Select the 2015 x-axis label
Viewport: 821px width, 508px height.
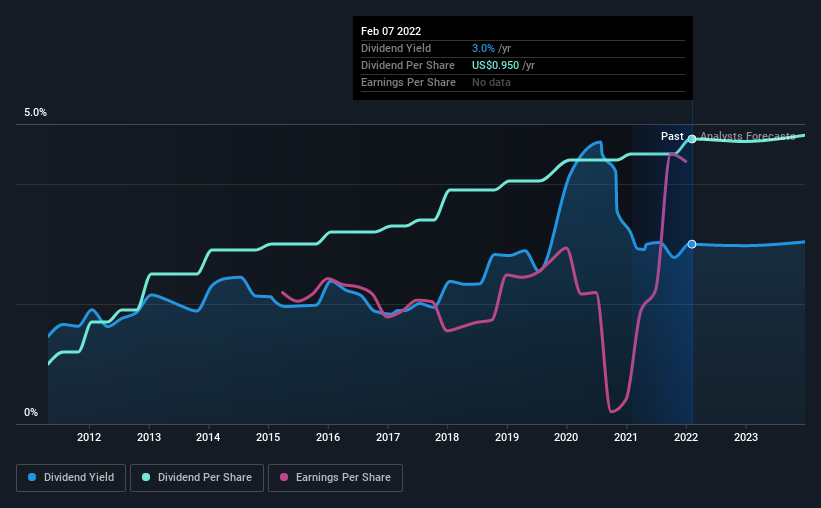(x=268, y=437)
